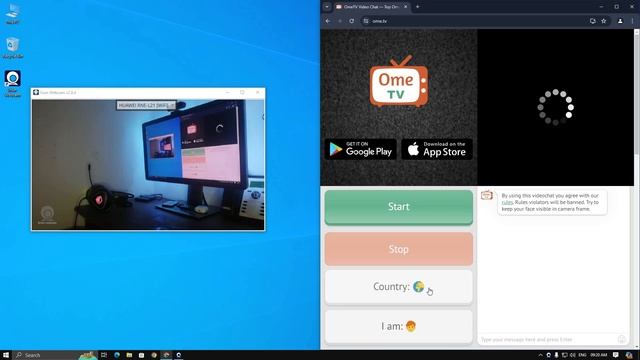Viewport: 640px width, 360px height.
Task: Select the This PC desktop icon
Action: pos(13,14)
